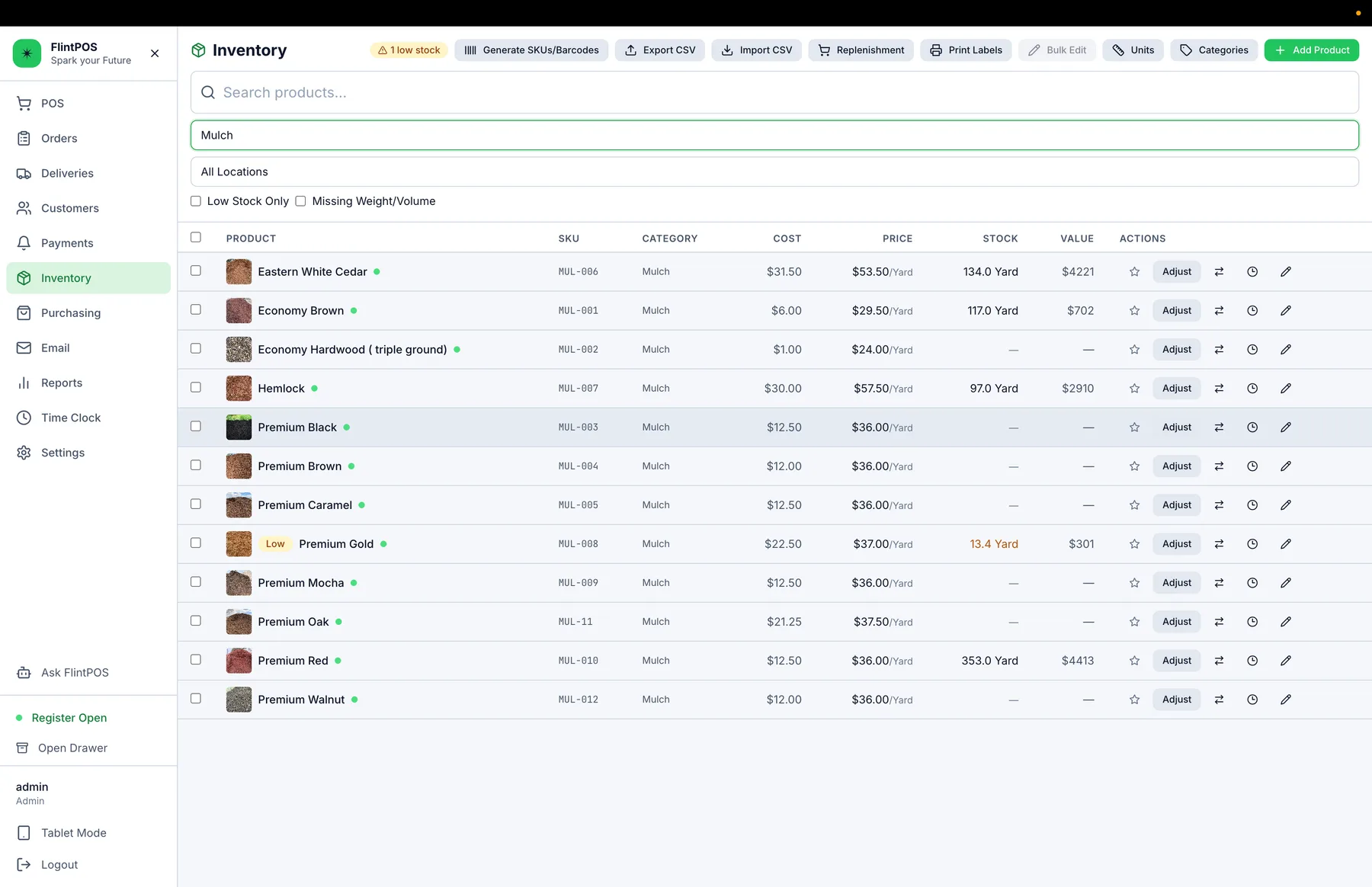Open the Units manager

[x=1133, y=50]
